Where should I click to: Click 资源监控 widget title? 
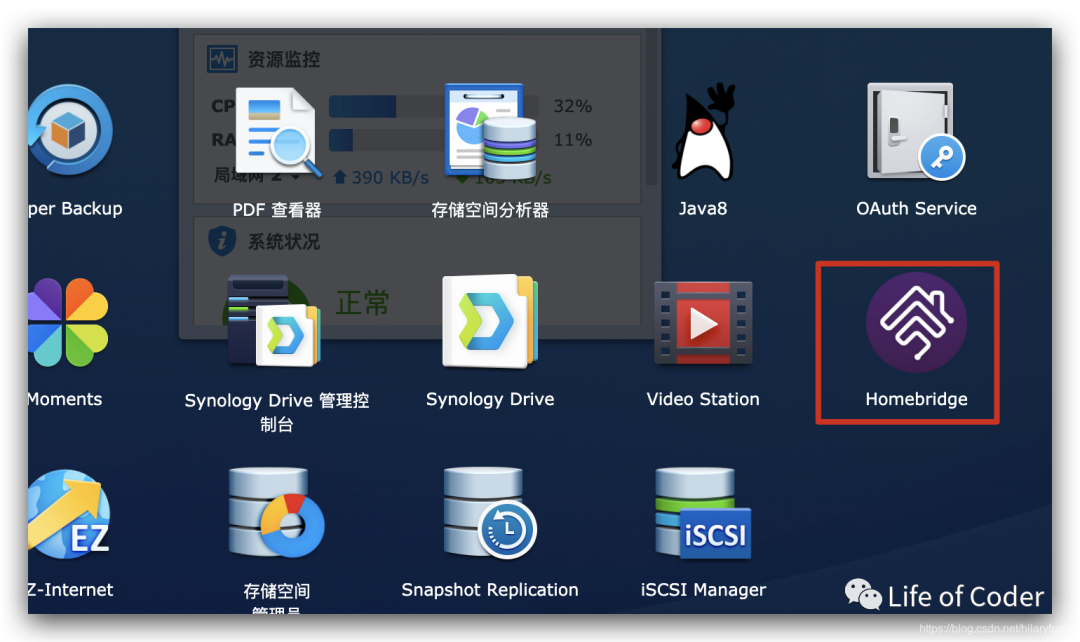point(284,59)
